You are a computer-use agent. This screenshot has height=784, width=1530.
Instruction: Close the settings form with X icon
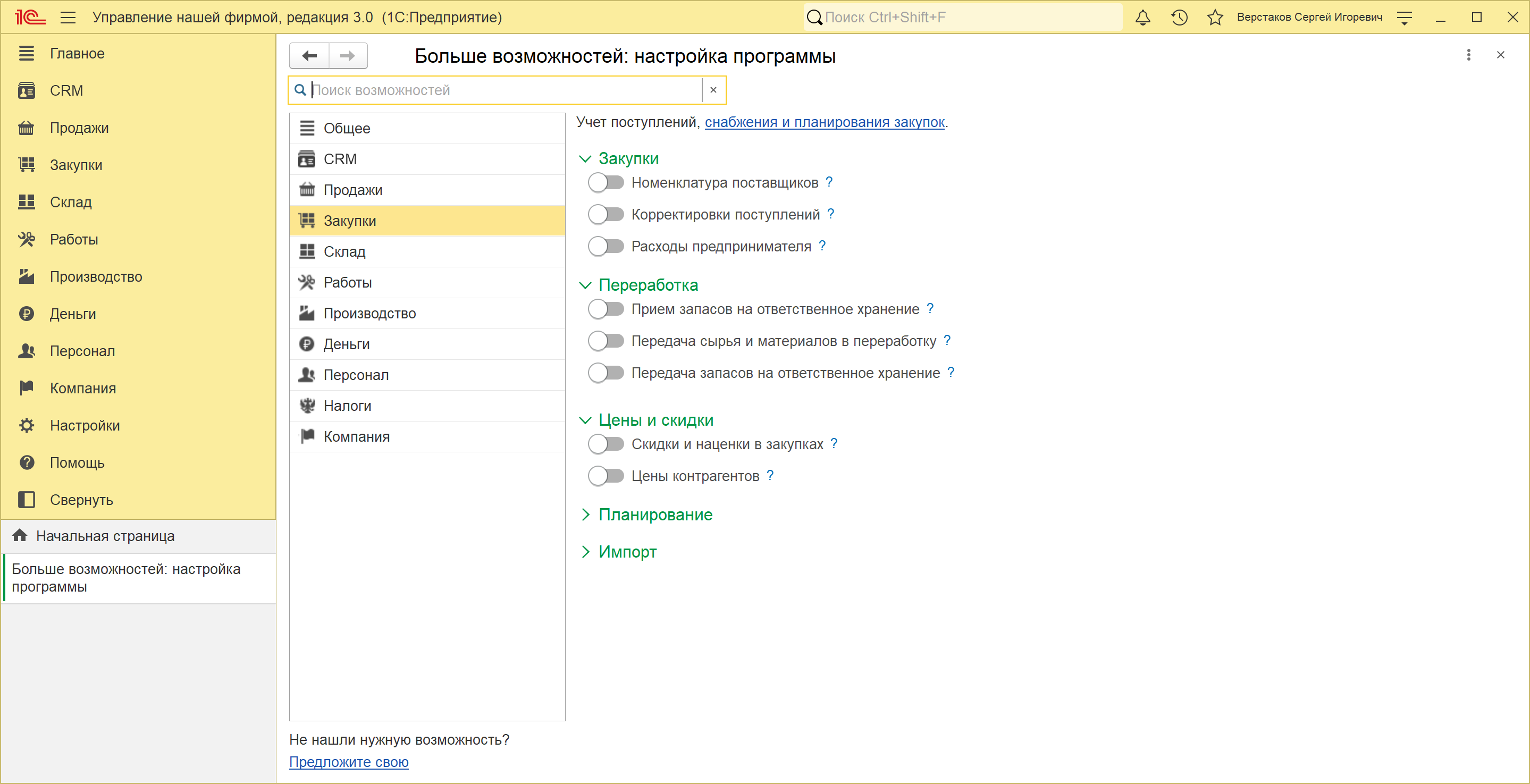point(1500,55)
